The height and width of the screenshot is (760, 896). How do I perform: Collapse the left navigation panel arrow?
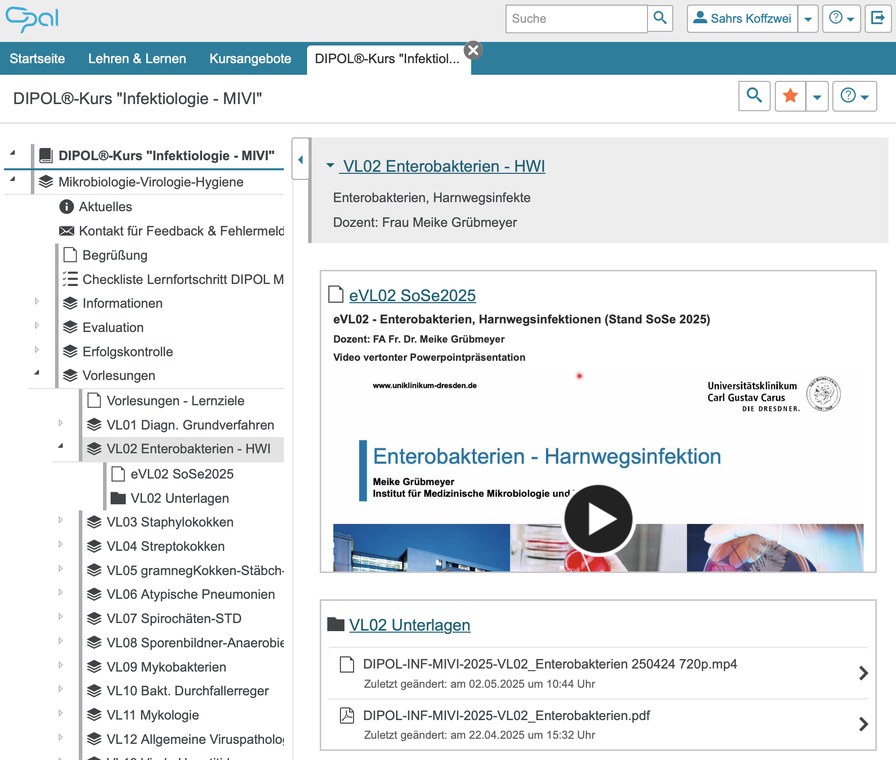point(300,159)
